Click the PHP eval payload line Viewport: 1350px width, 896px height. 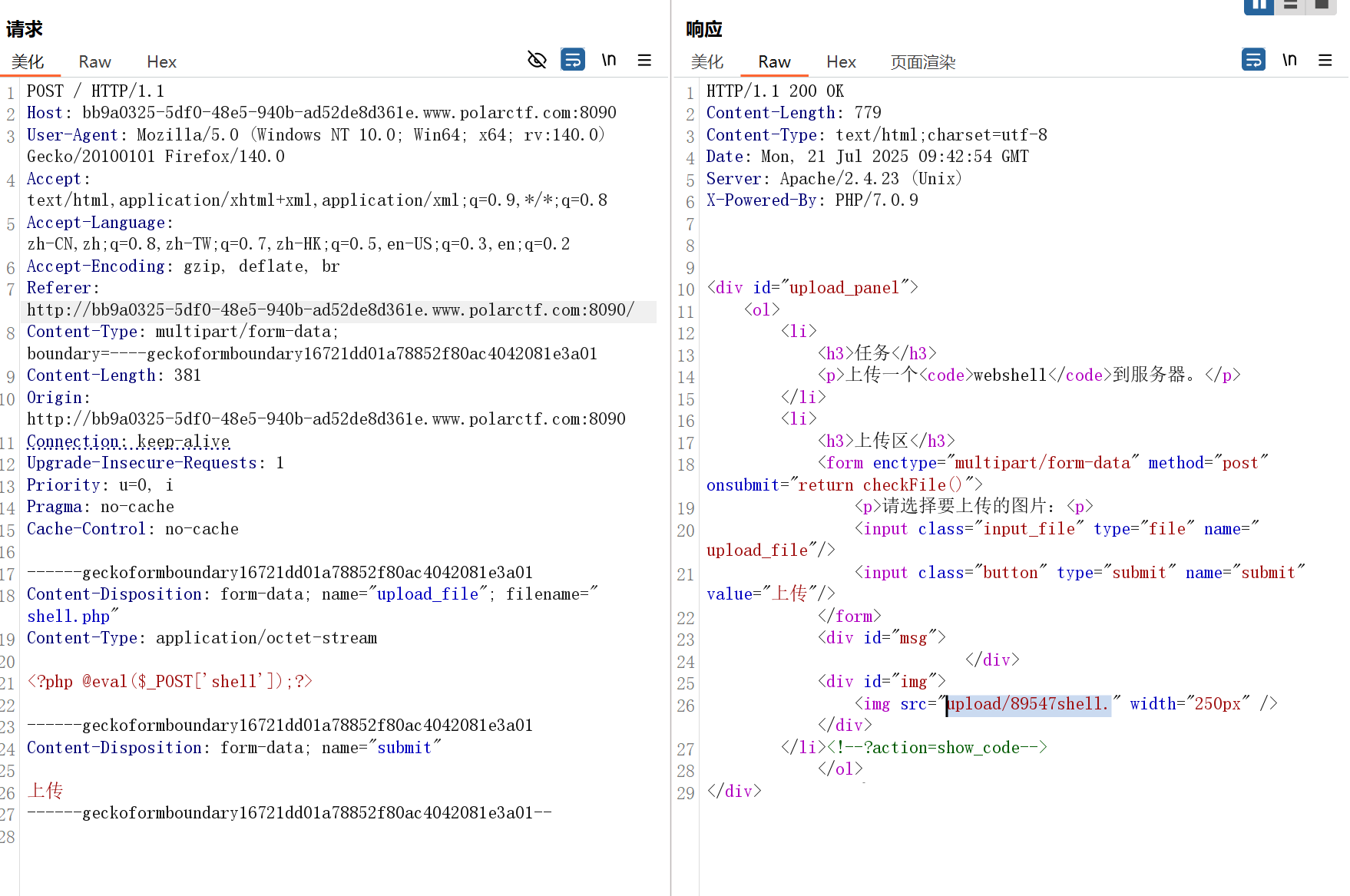coord(170,682)
